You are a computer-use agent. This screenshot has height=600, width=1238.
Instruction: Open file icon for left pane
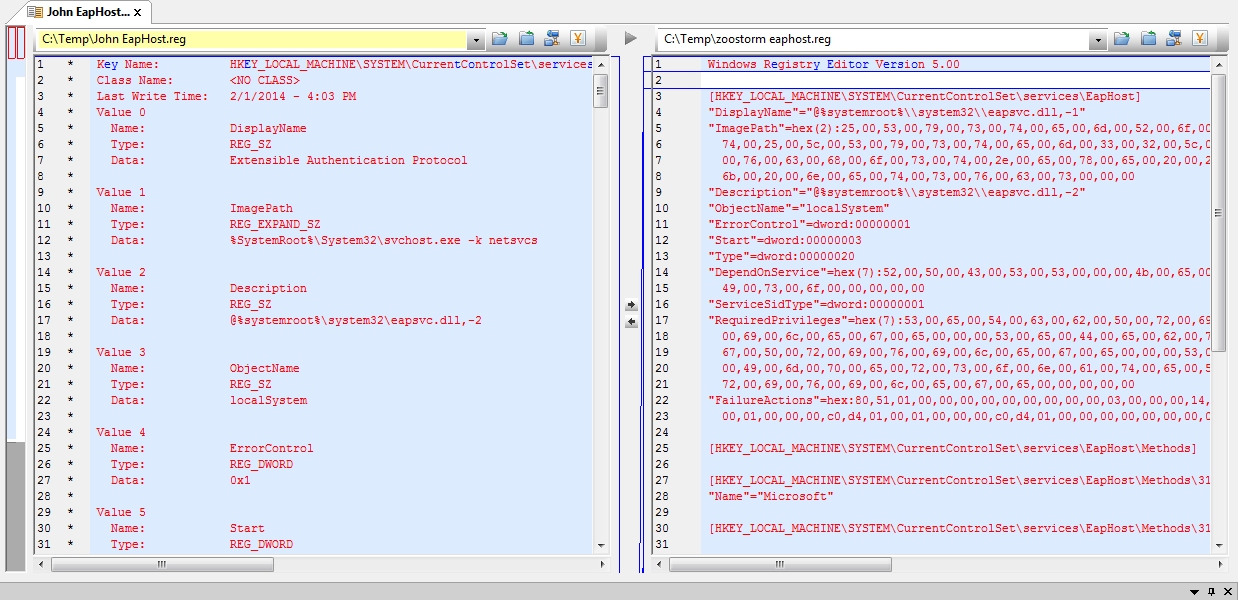tap(500, 39)
